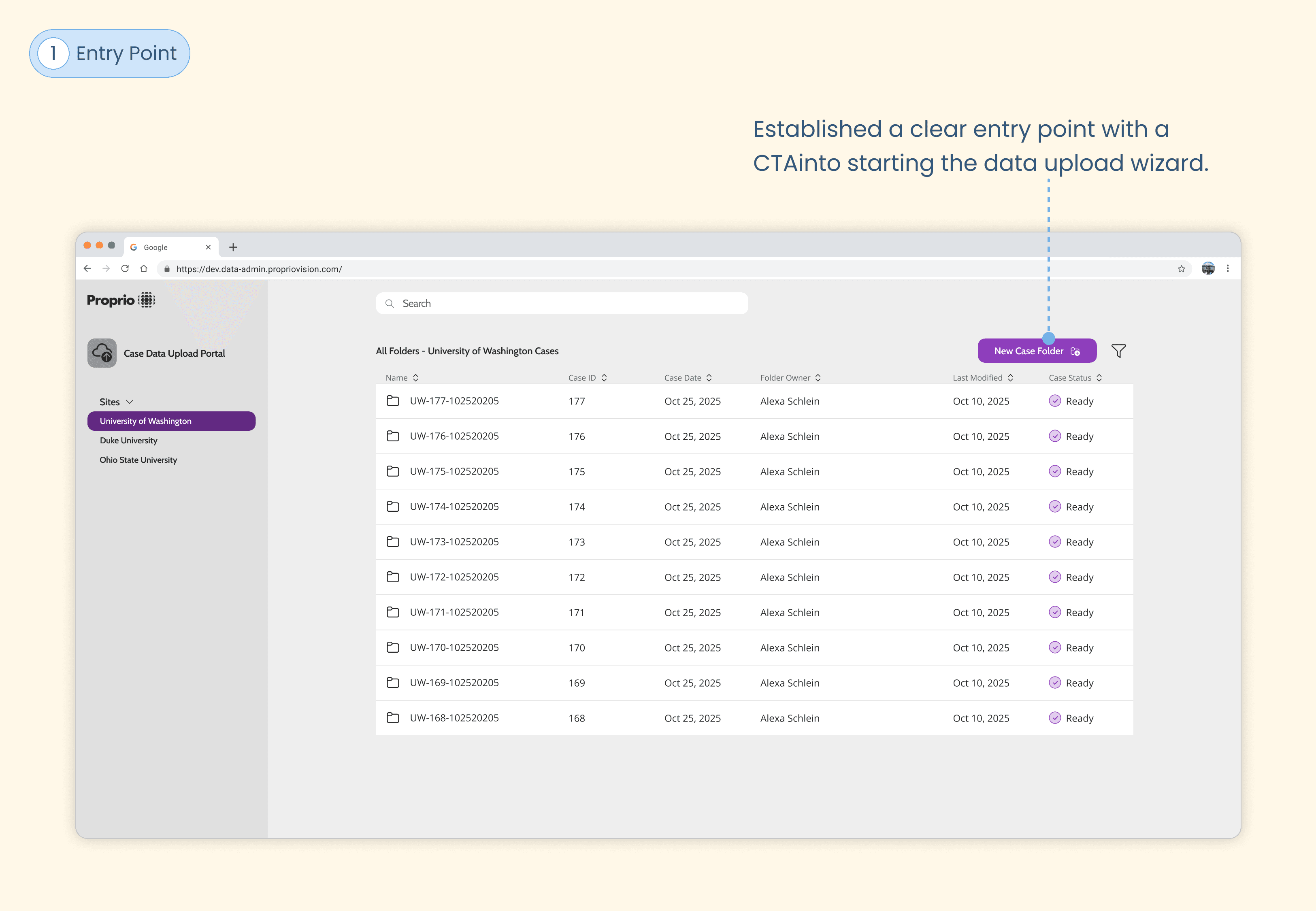Viewport: 1316px width, 911px height.
Task: Open the filter icon beside New Case Folder
Action: pos(1118,351)
